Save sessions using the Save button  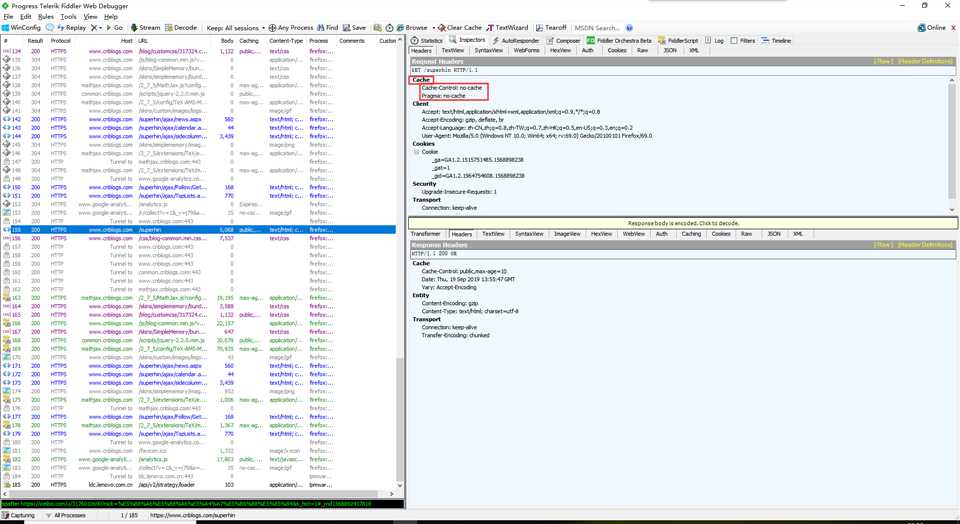click(354, 28)
